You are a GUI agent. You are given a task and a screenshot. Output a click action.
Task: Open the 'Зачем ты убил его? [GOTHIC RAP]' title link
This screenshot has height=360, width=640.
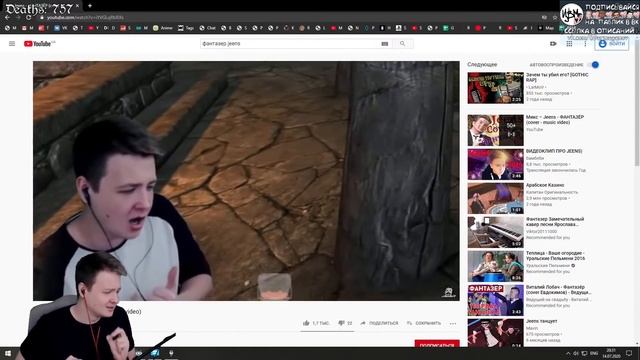[x=557, y=78]
